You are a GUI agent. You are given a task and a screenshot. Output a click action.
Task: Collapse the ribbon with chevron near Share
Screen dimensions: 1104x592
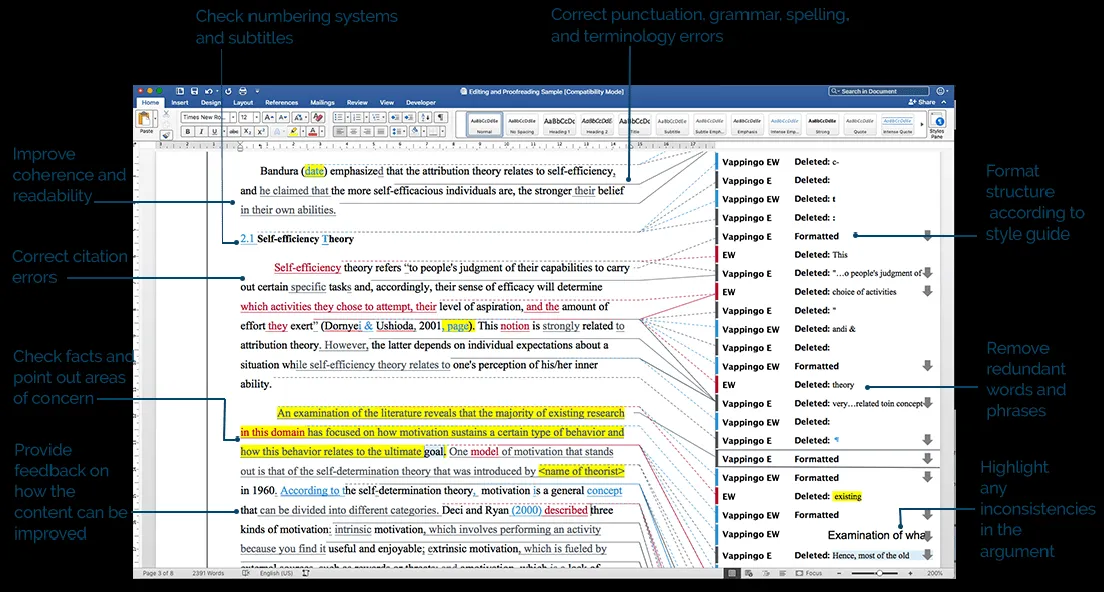(944, 102)
